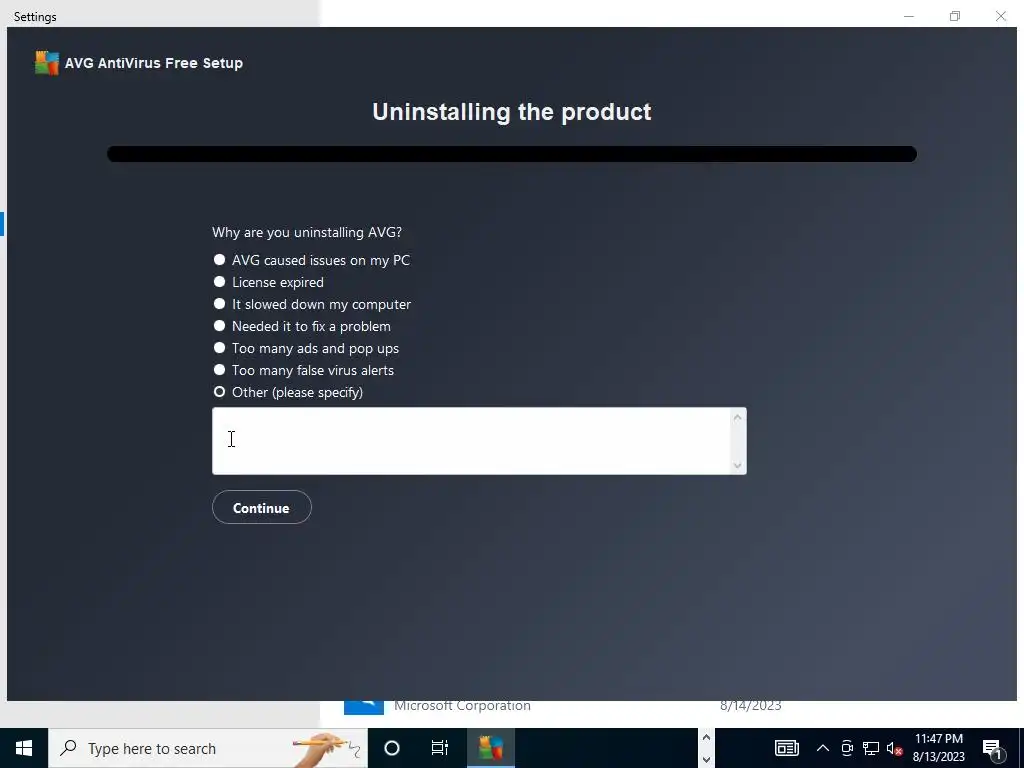
Task: Open News and interests widget icon
Action: click(787, 748)
